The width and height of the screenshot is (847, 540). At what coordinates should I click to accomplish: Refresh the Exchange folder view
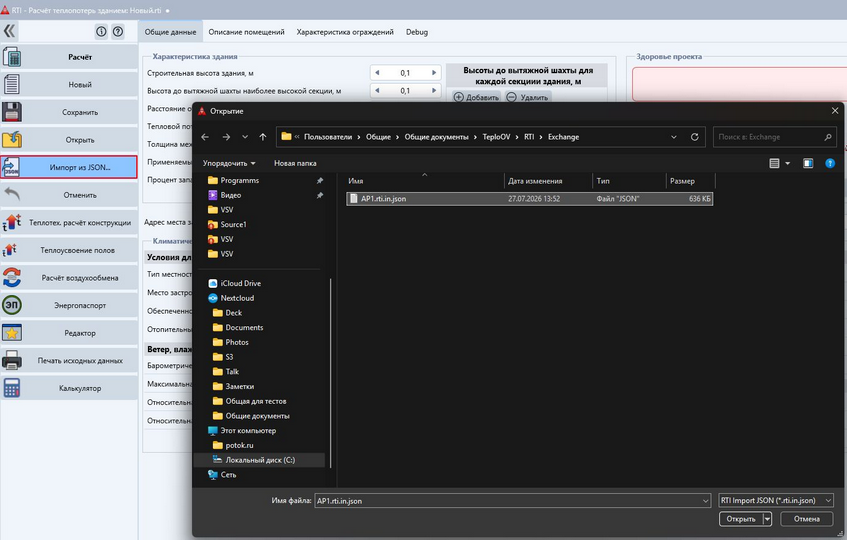pos(695,137)
